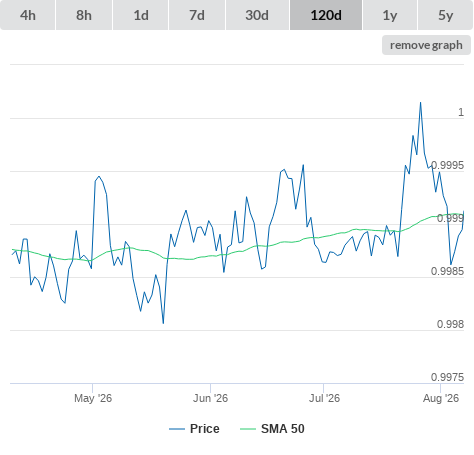474x455 pixels.
Task: Click the May '26 axis label
Action: (x=93, y=398)
